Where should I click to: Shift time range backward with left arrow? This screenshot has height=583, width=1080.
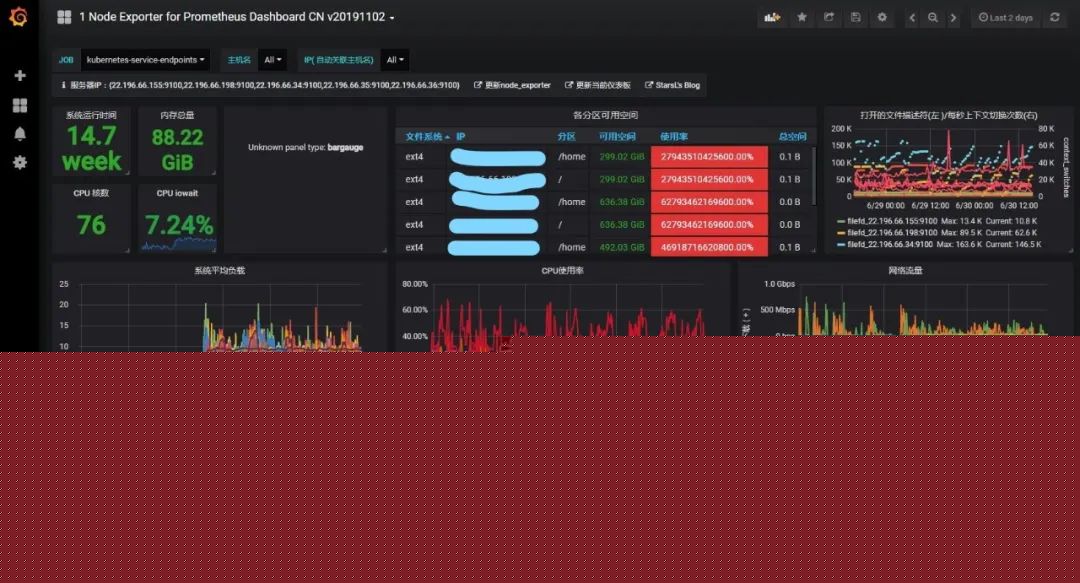(x=912, y=18)
